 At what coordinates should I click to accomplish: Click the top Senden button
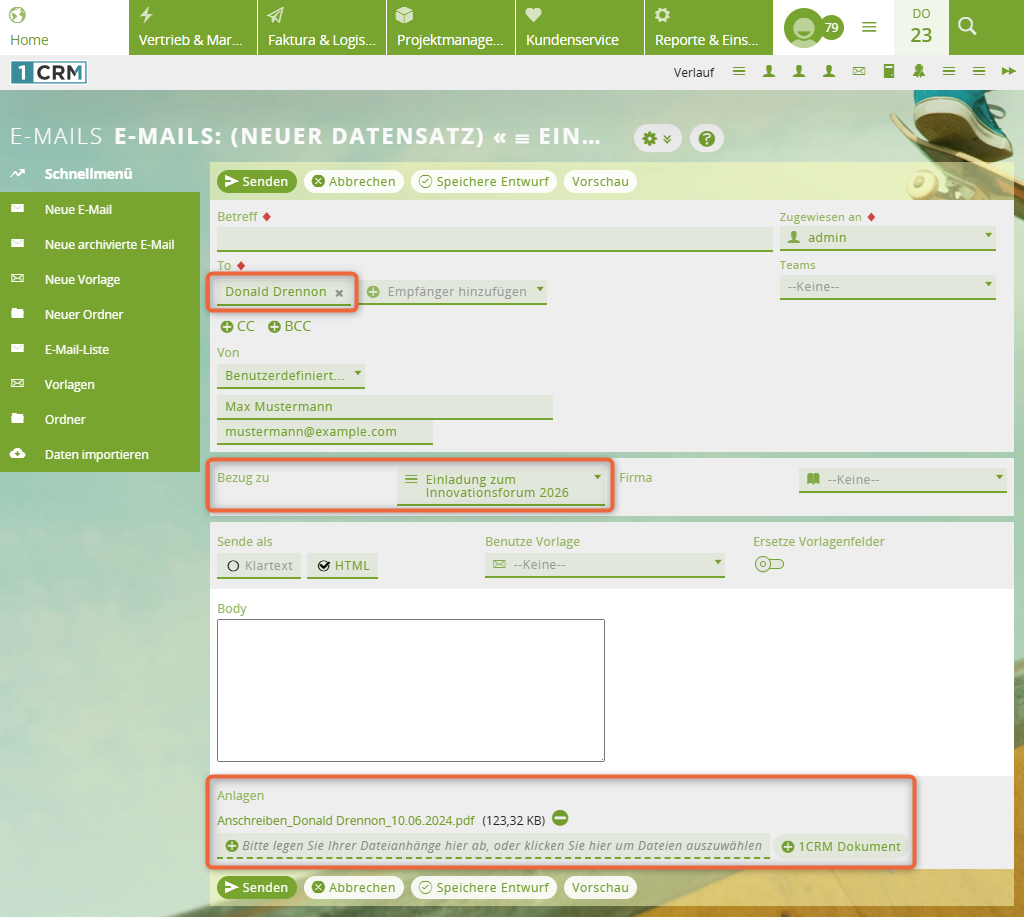pyautogui.click(x=256, y=182)
